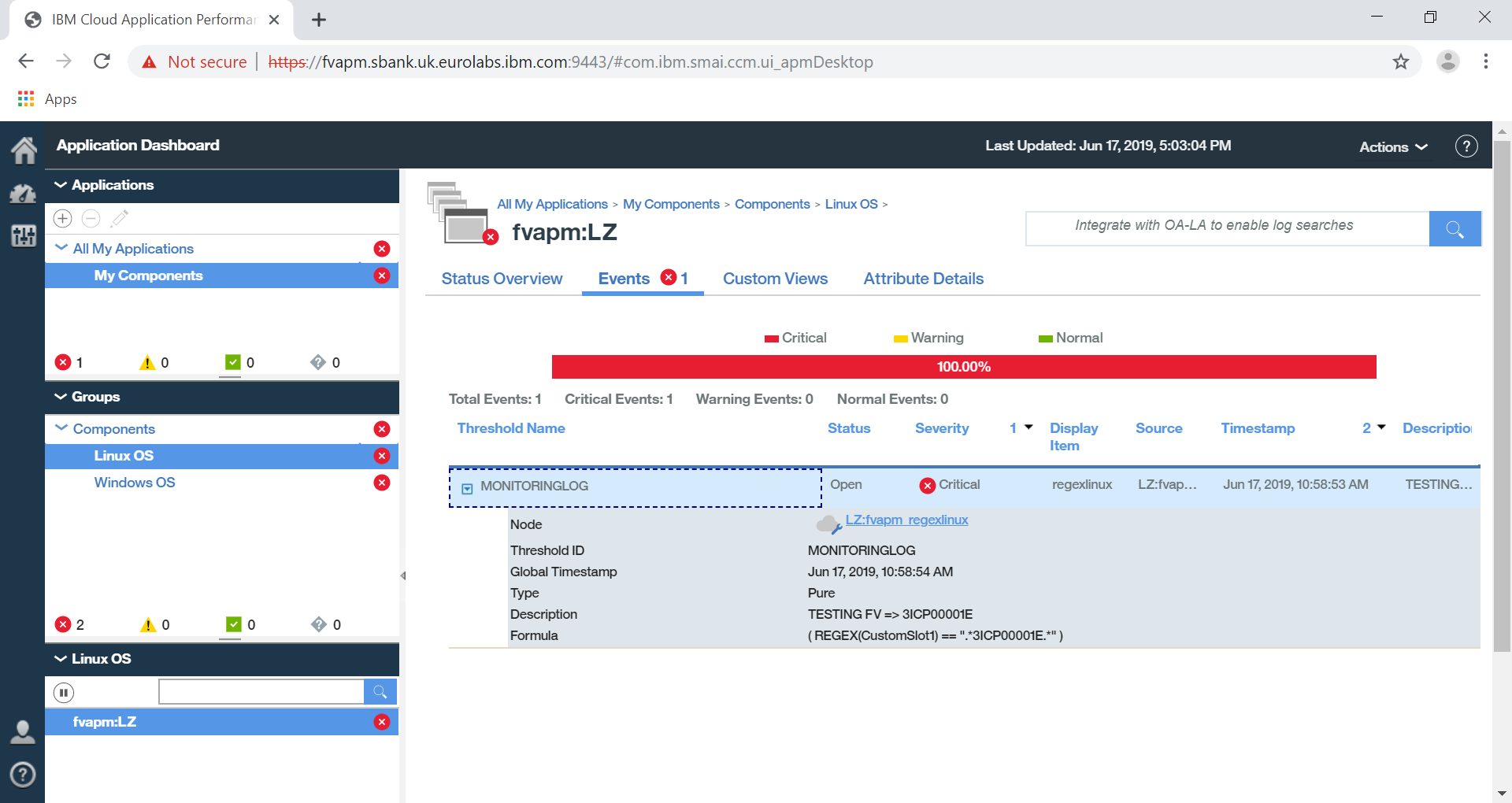The width and height of the screenshot is (1512, 803).
Task: Click the OA-LA log search input field
Action: point(1228,228)
